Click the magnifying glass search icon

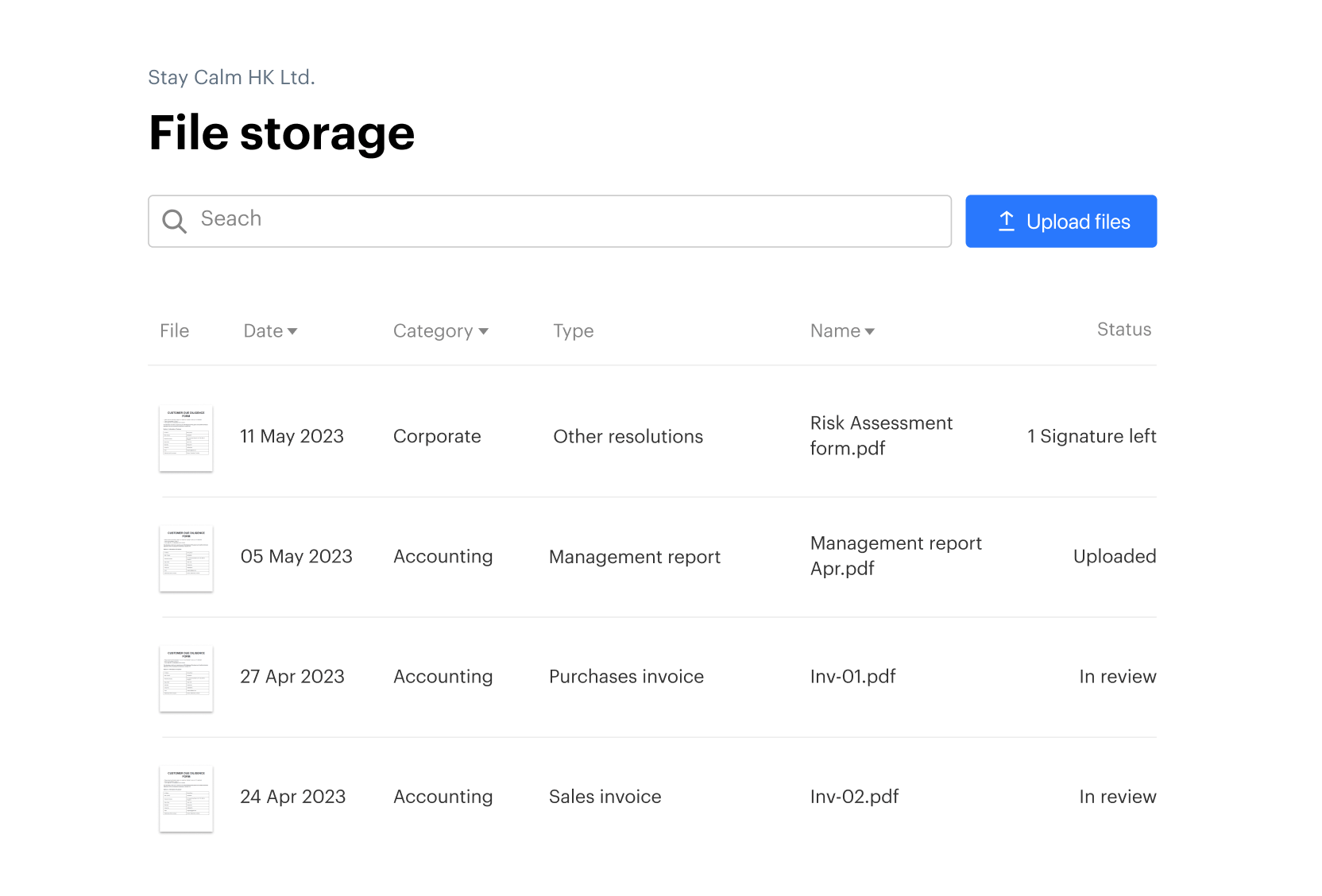(174, 222)
